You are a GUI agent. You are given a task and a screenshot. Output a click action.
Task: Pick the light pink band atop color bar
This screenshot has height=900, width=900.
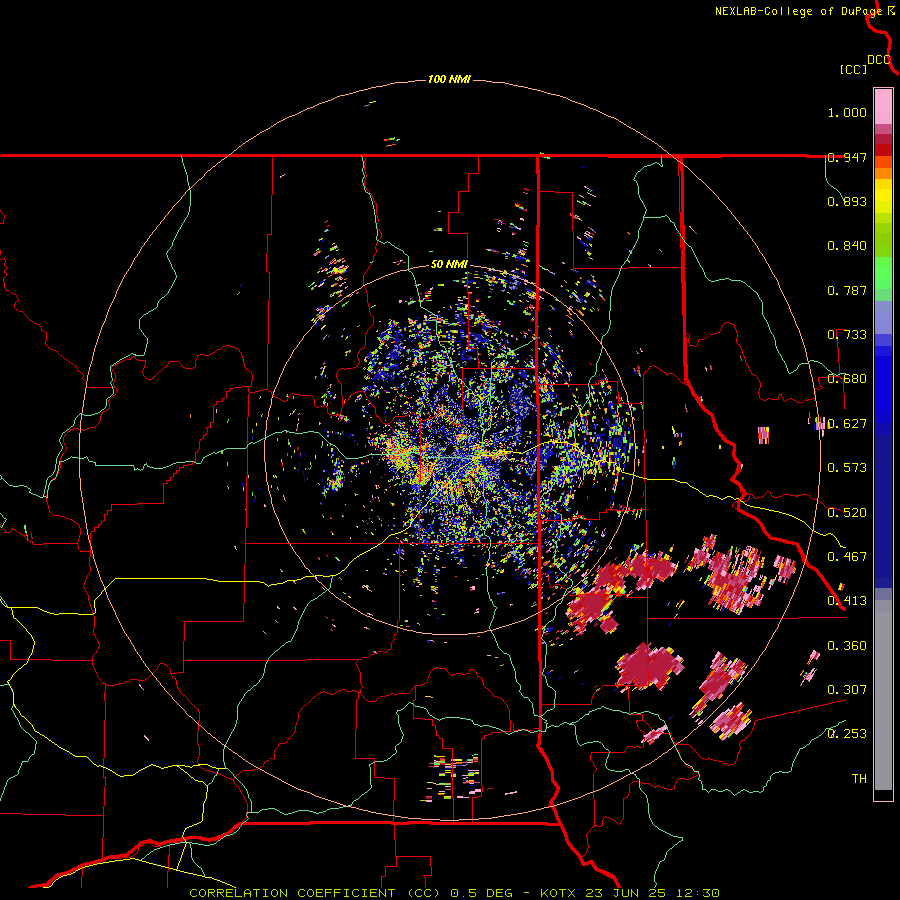883,107
